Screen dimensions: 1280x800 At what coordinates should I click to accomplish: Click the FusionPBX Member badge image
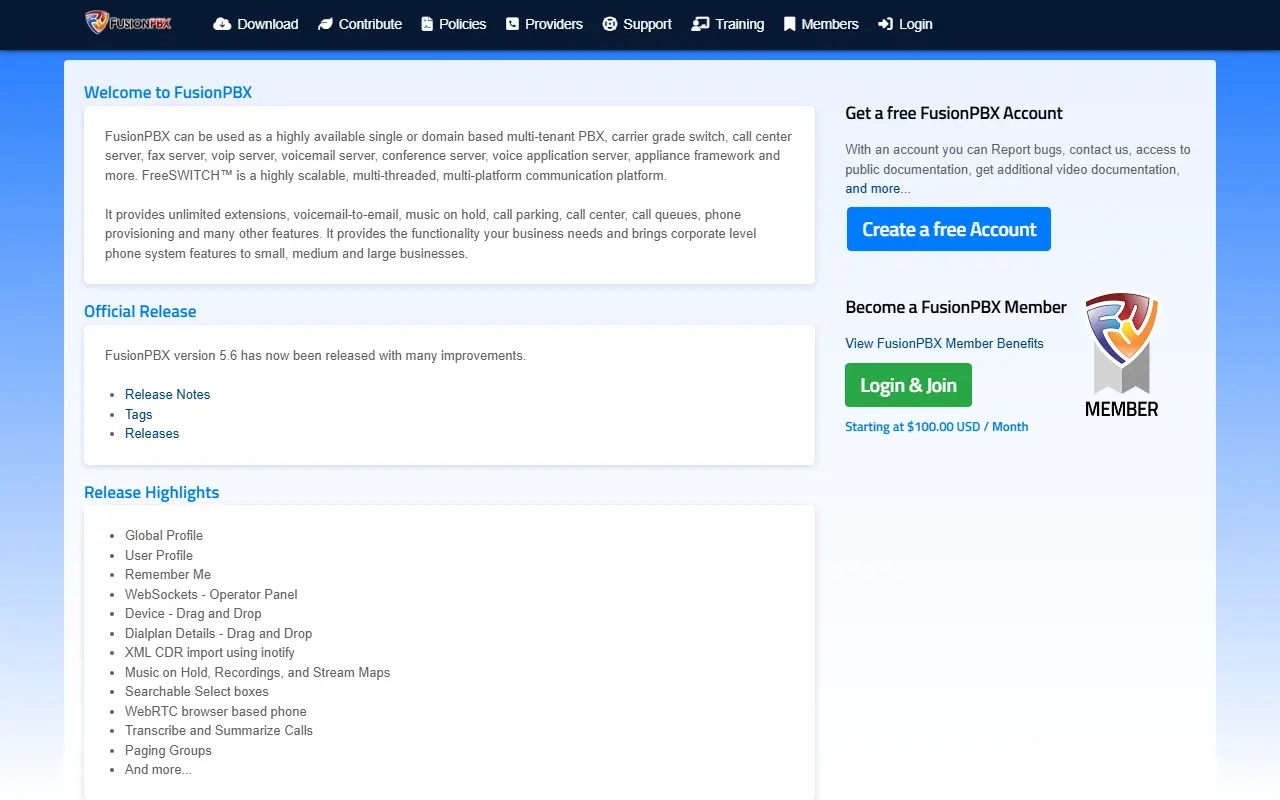pos(1122,355)
